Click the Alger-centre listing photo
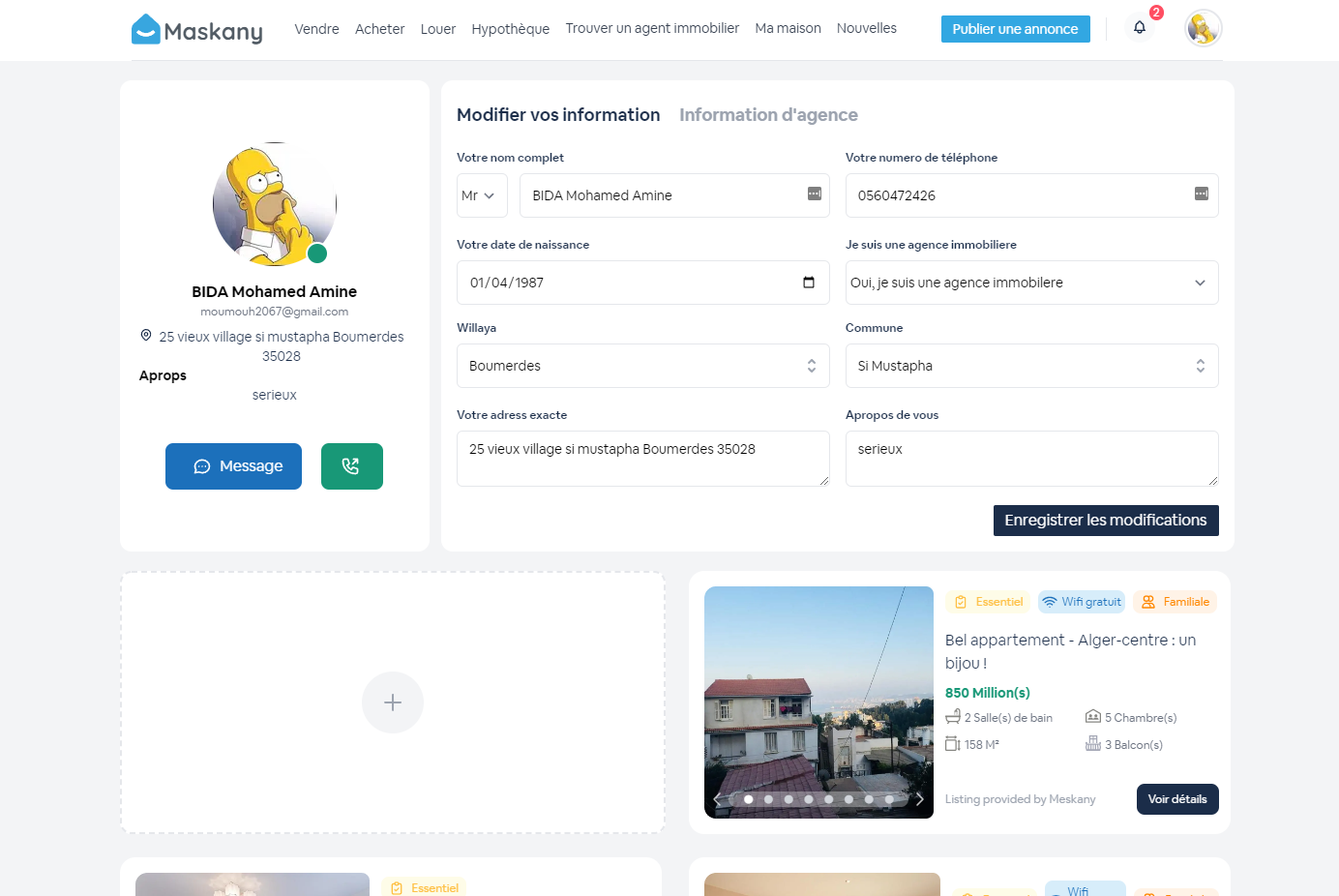 pos(818,702)
